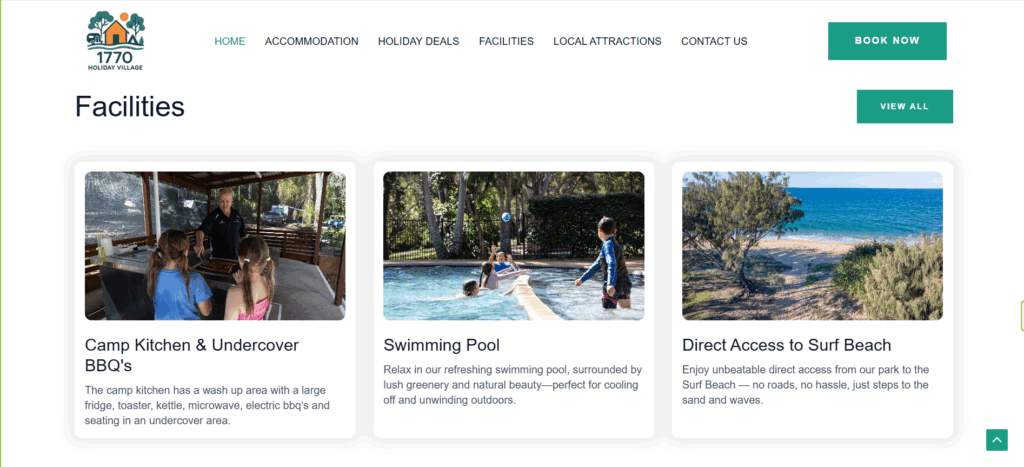This screenshot has height=467, width=1024.
Task: Open the Holiday Deals page
Action: click(x=418, y=41)
